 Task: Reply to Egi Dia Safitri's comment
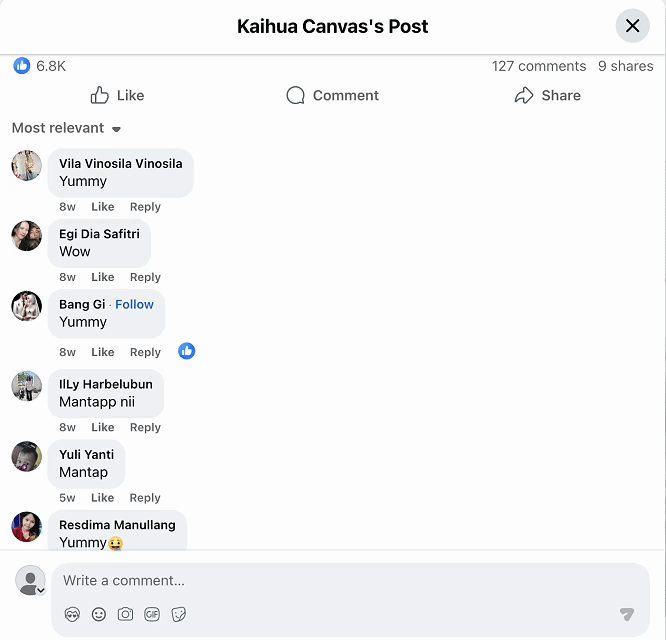(x=145, y=277)
